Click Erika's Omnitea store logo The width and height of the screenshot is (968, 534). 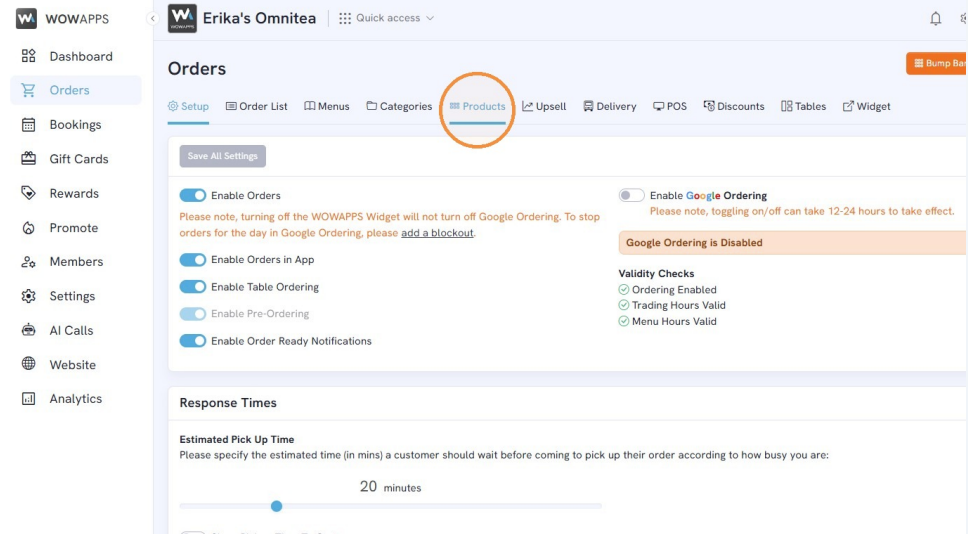182,19
